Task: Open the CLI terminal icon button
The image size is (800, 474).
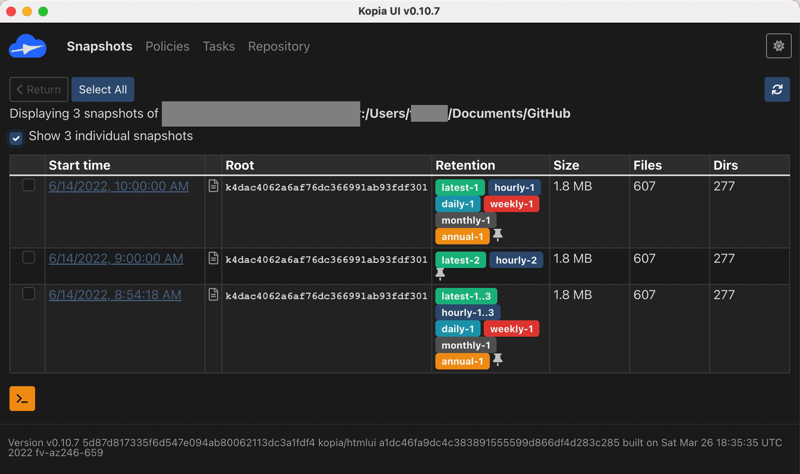Action: 22,398
